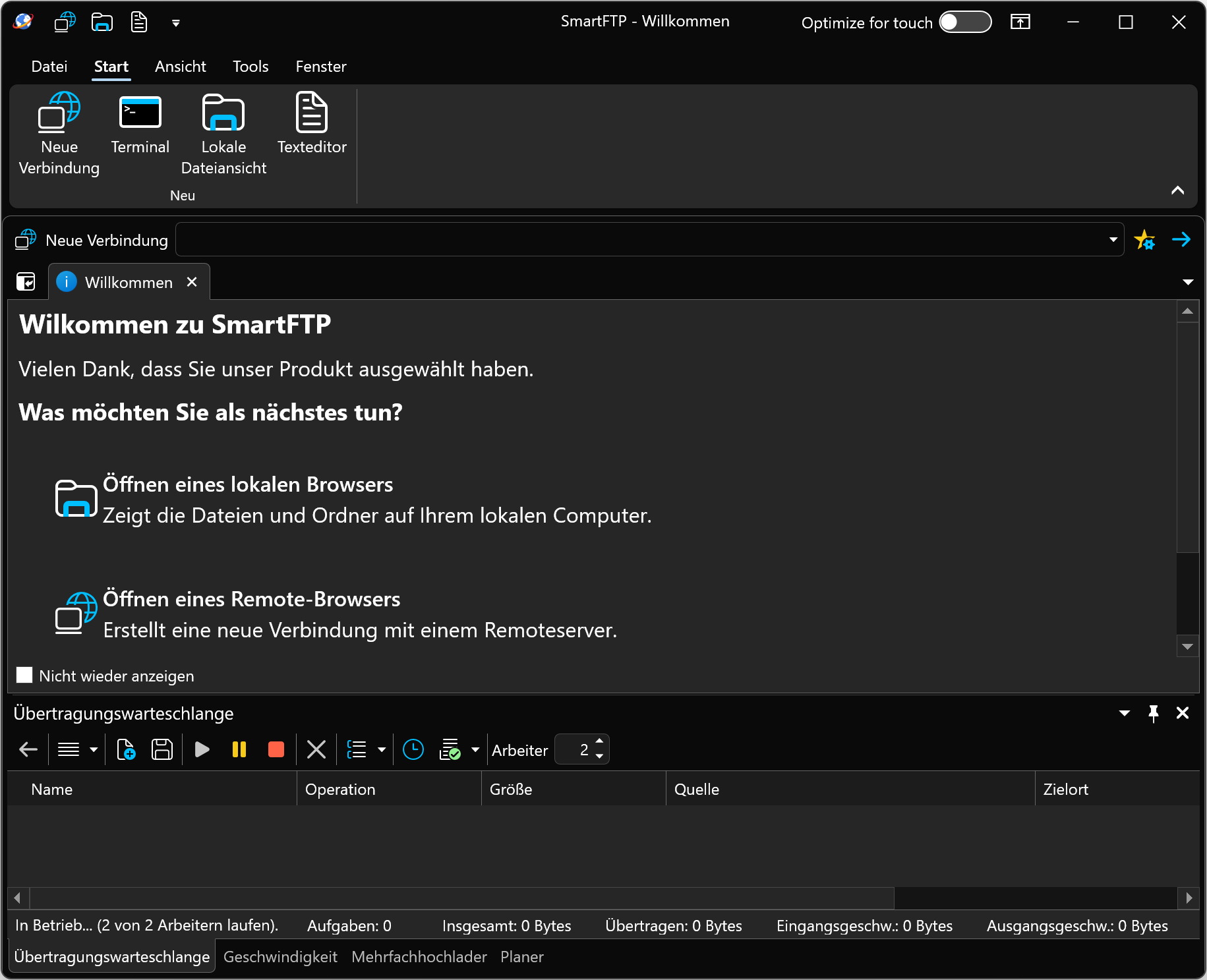This screenshot has width=1207, height=980.
Task: Click quick access text editor icon
Action: [138, 22]
